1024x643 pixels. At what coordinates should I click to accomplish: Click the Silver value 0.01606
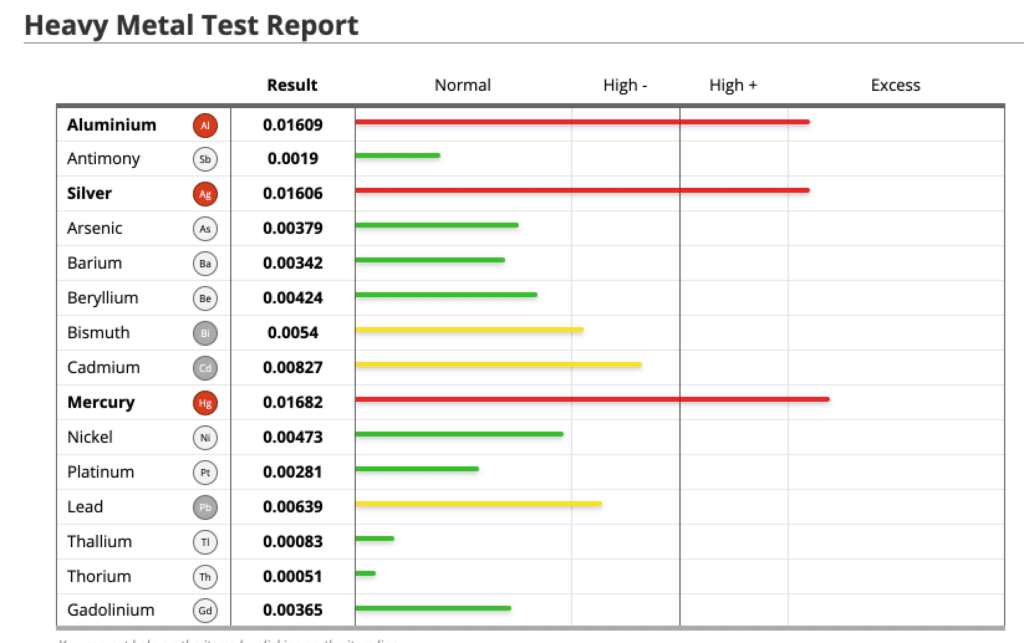click(293, 193)
